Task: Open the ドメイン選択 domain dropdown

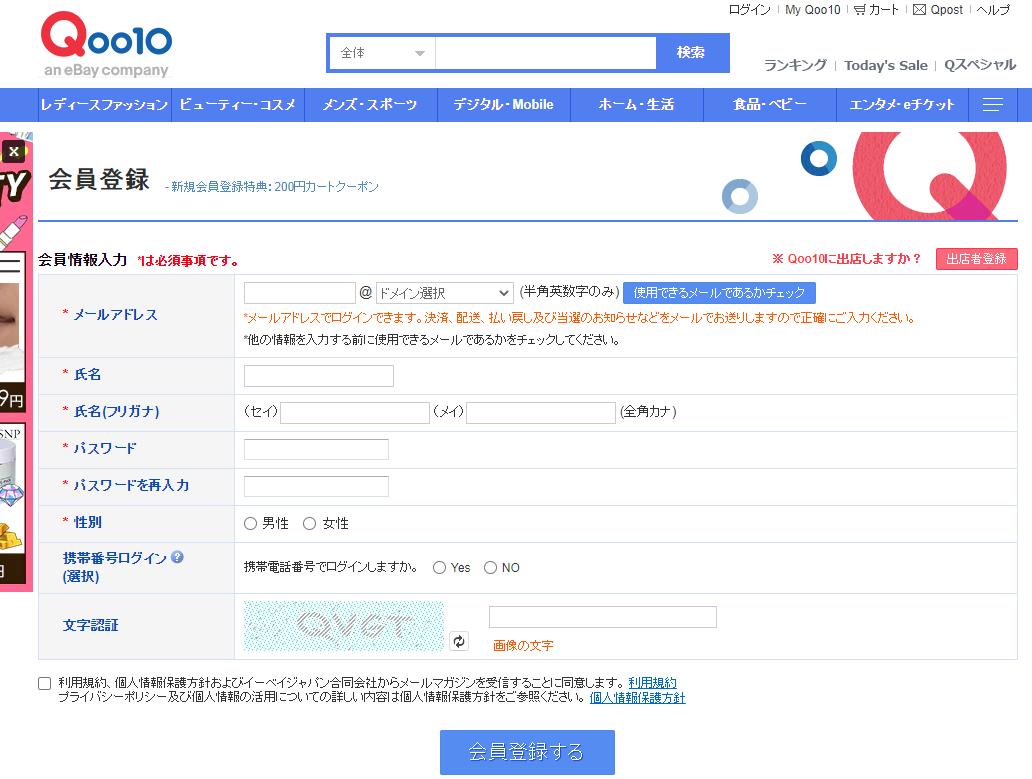Action: [444, 292]
